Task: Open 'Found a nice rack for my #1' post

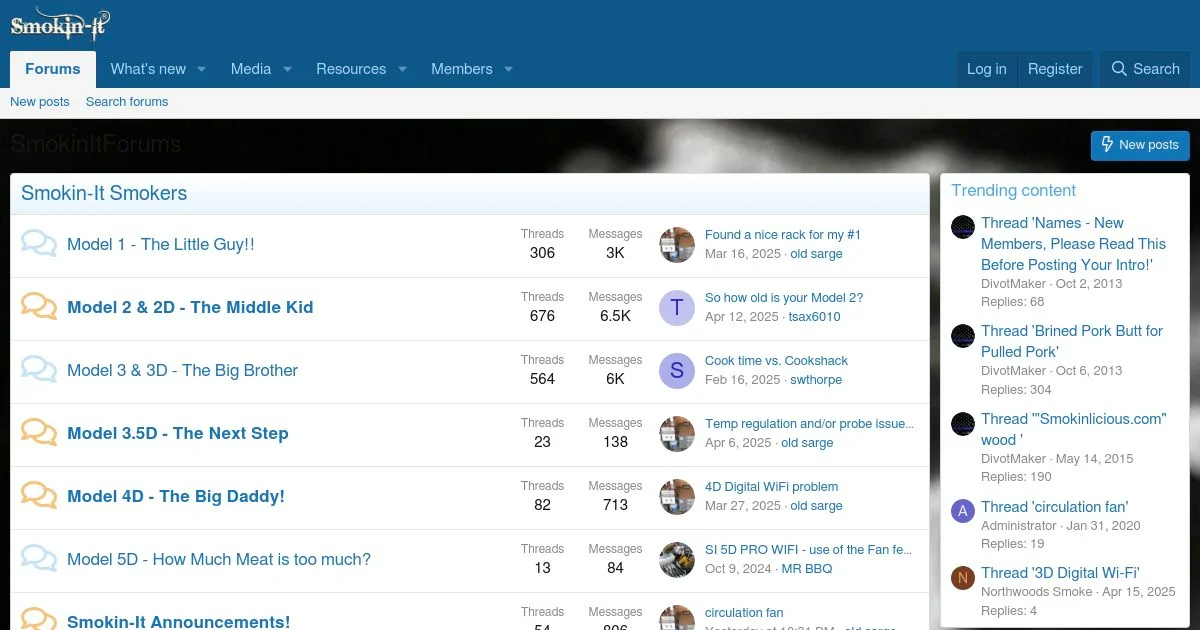Action: click(x=783, y=235)
